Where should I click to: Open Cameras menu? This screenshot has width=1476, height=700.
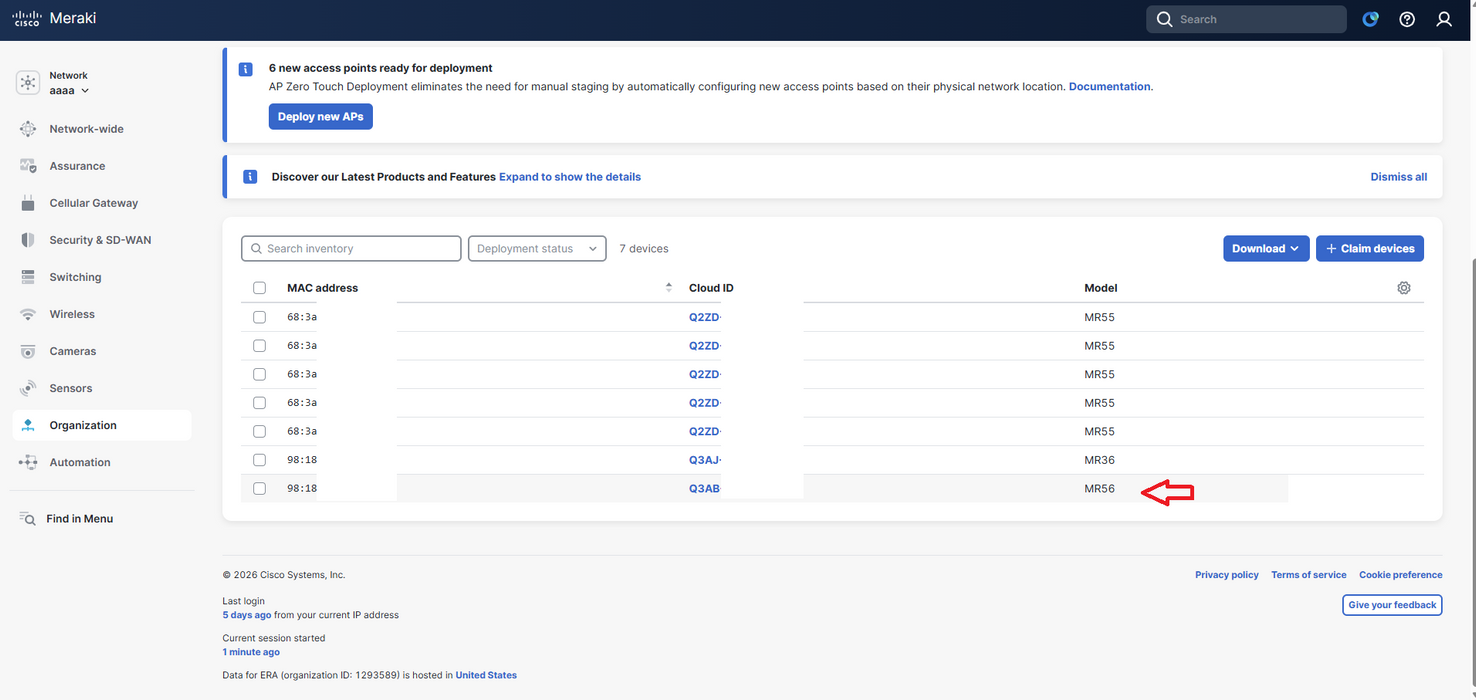(x=73, y=351)
